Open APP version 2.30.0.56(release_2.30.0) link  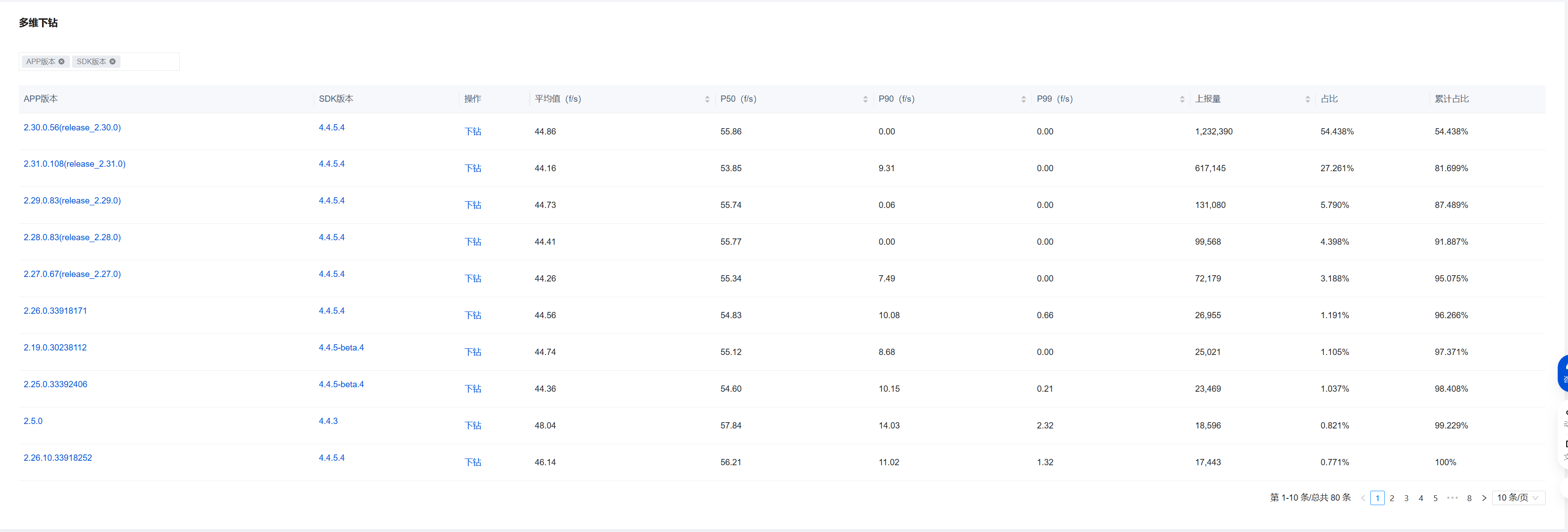72,128
